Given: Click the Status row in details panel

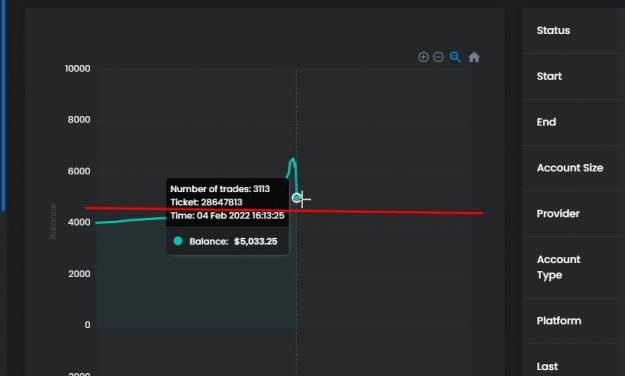Looking at the screenshot, I should click(573, 30).
